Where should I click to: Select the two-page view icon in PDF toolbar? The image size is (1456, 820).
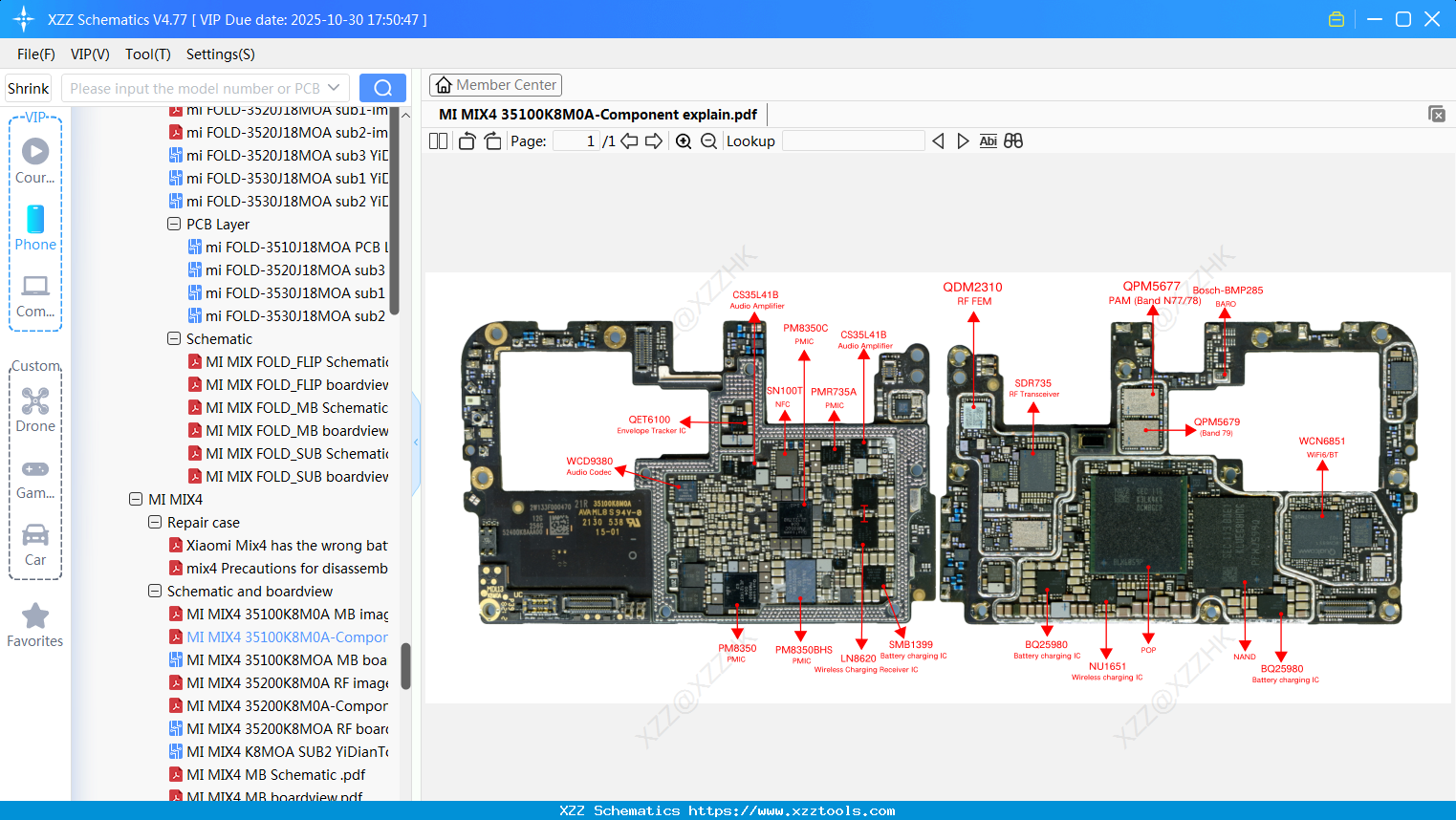(438, 140)
